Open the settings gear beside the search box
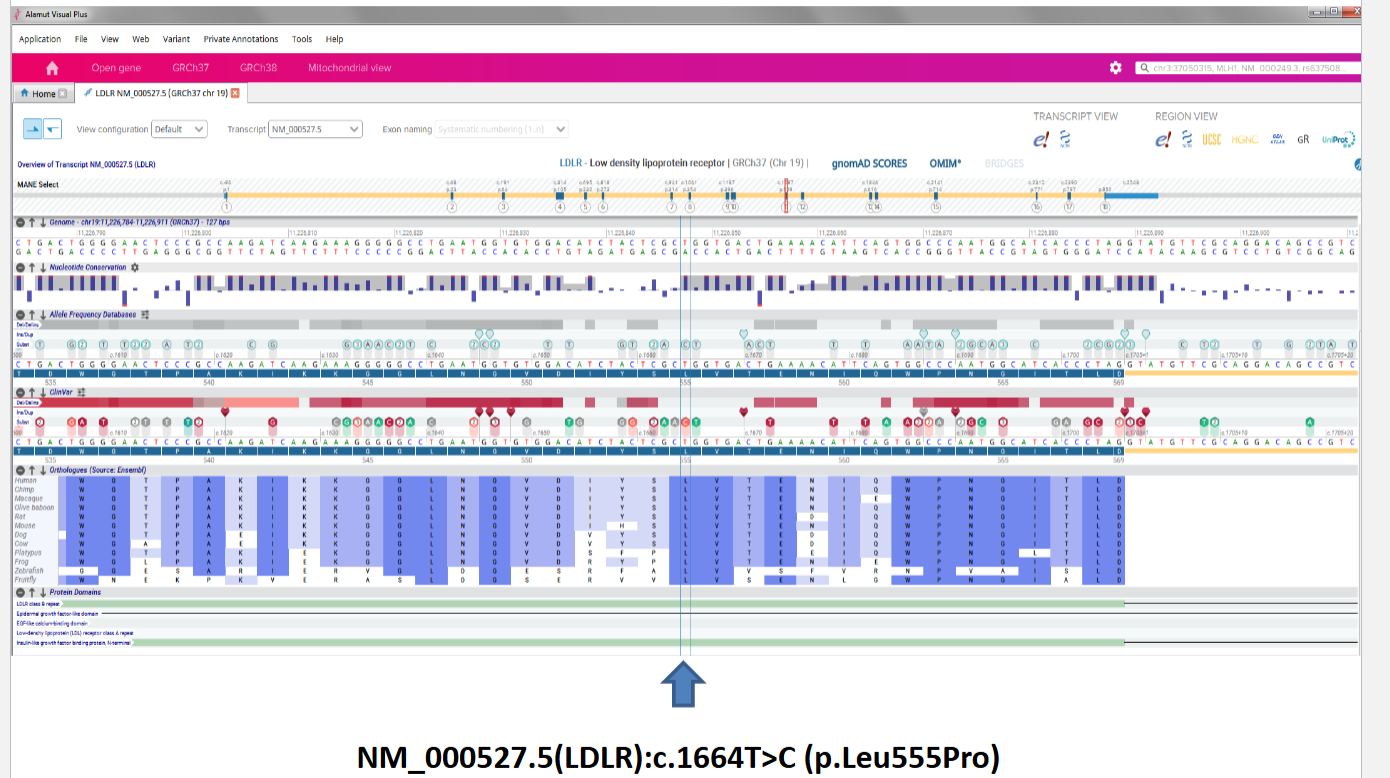 point(1116,68)
